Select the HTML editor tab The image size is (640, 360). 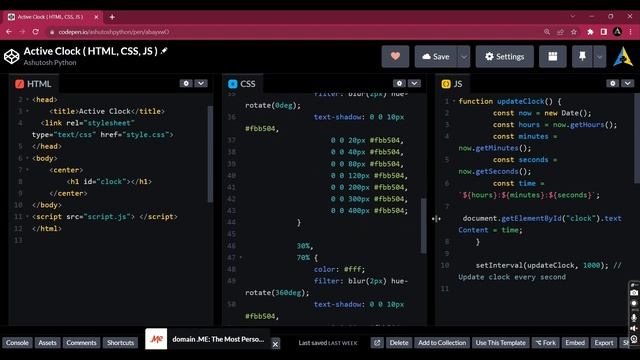tap(33, 84)
